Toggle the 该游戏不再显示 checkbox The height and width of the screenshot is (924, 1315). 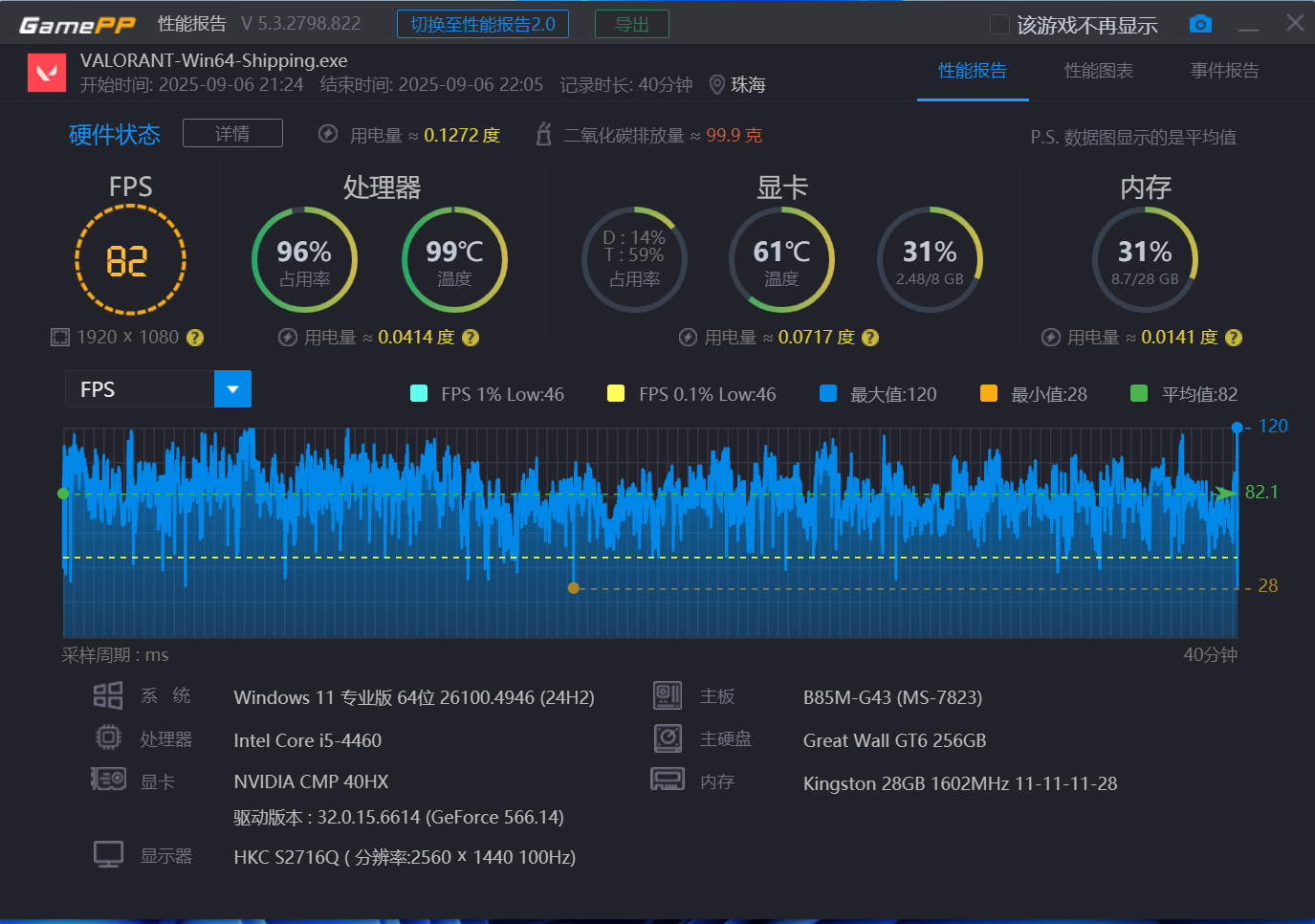(999, 25)
